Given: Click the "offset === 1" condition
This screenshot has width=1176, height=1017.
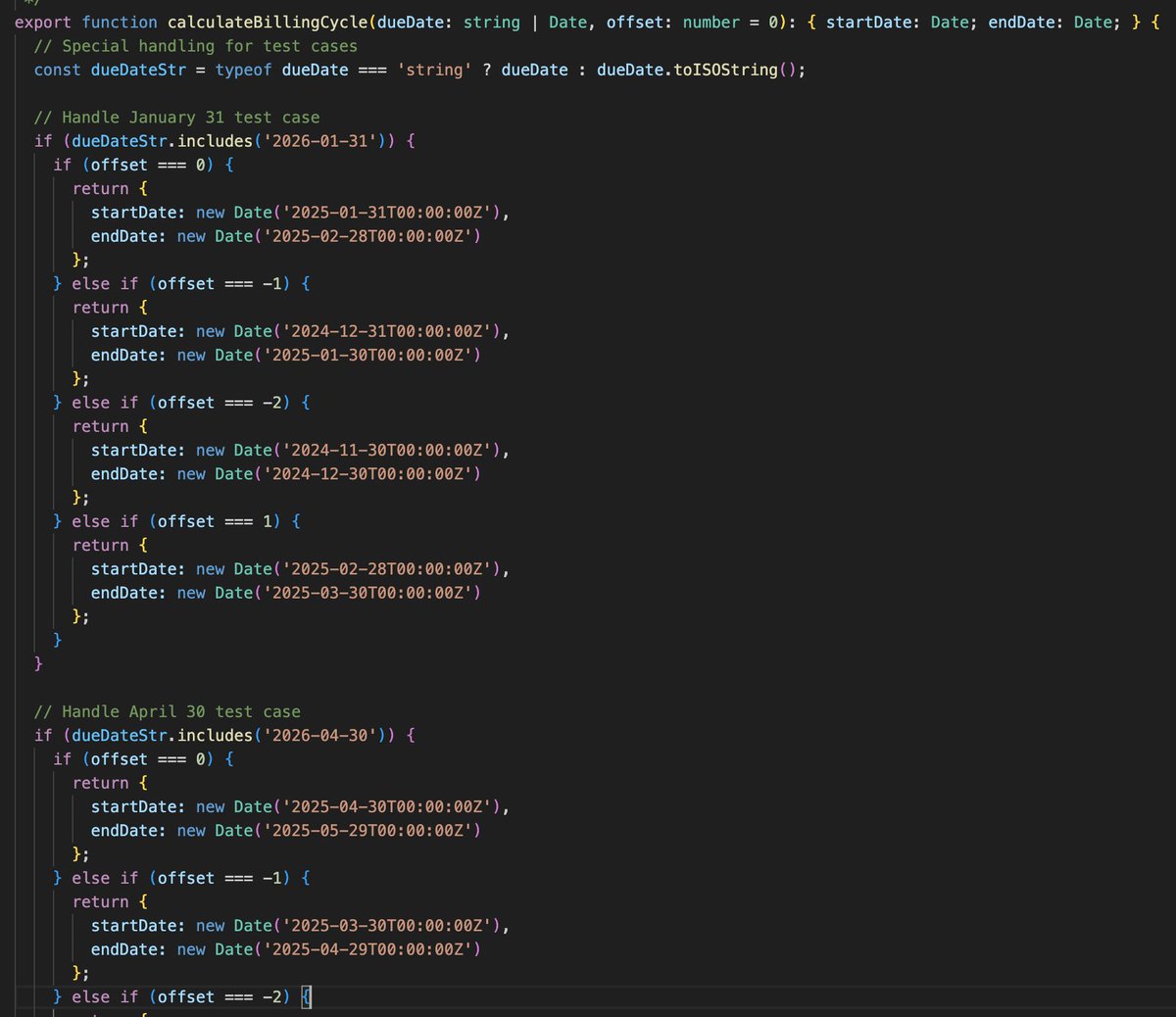Looking at the screenshot, I should 215,521.
